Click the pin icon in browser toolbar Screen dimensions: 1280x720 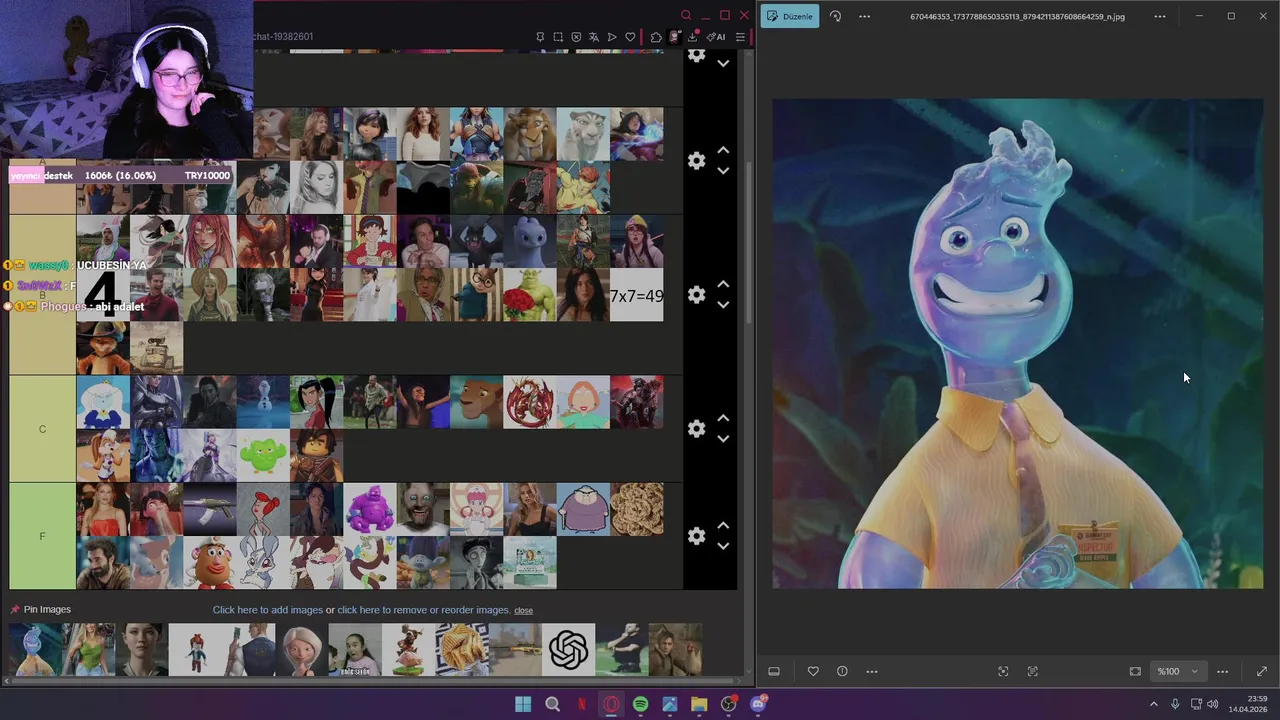tap(540, 37)
